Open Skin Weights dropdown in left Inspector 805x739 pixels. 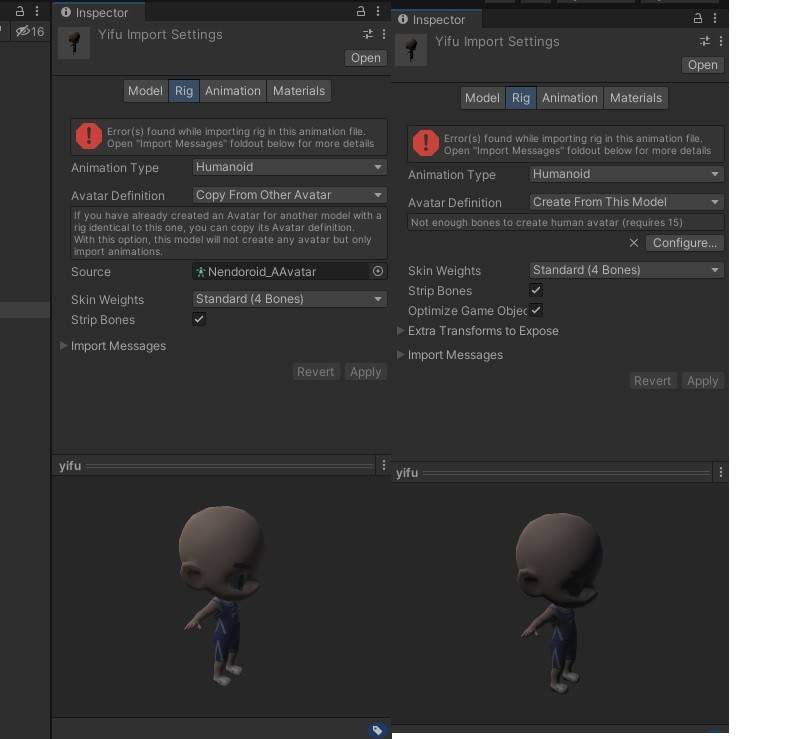290,299
